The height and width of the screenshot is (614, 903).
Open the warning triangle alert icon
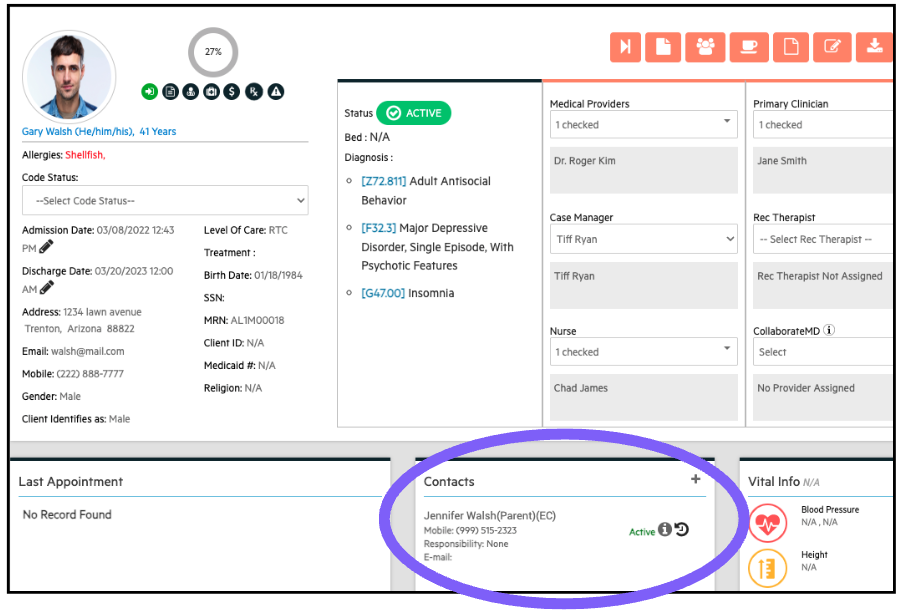[276, 92]
